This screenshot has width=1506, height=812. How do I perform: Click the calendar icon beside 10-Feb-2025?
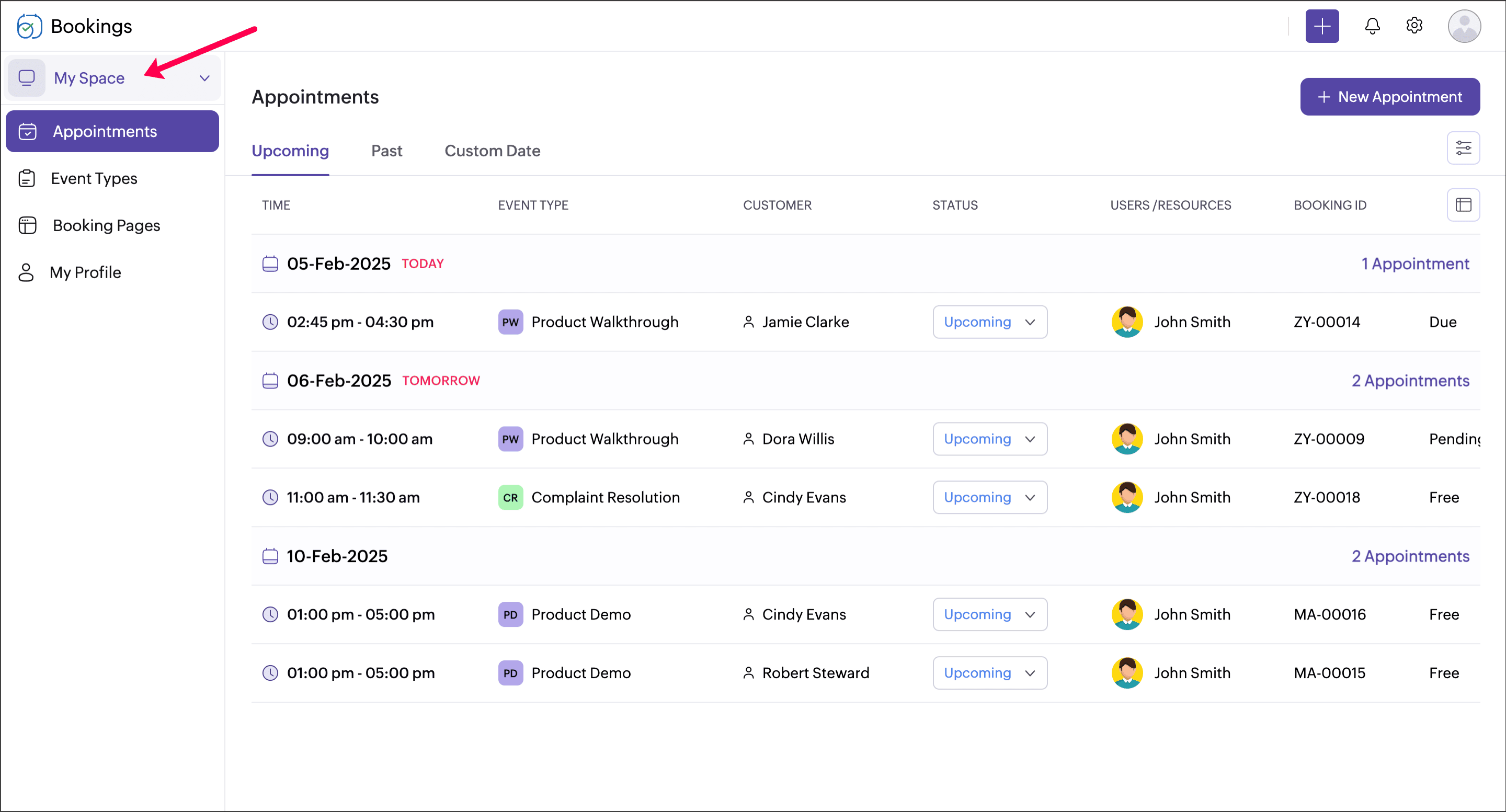click(270, 556)
